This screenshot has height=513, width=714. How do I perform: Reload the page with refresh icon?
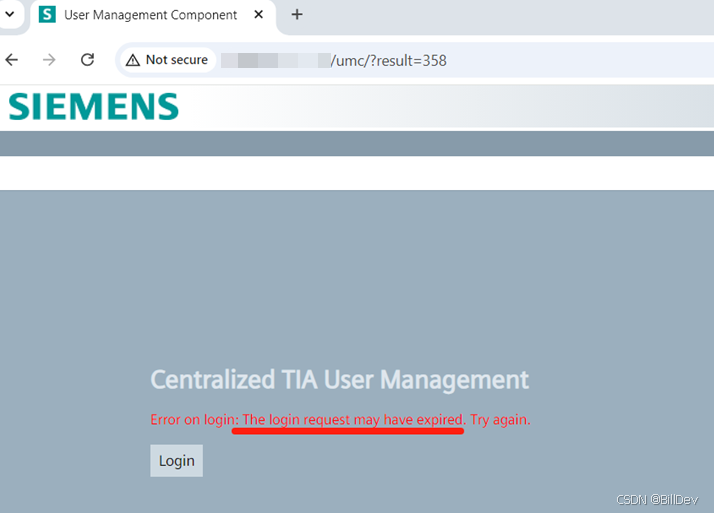(x=87, y=60)
